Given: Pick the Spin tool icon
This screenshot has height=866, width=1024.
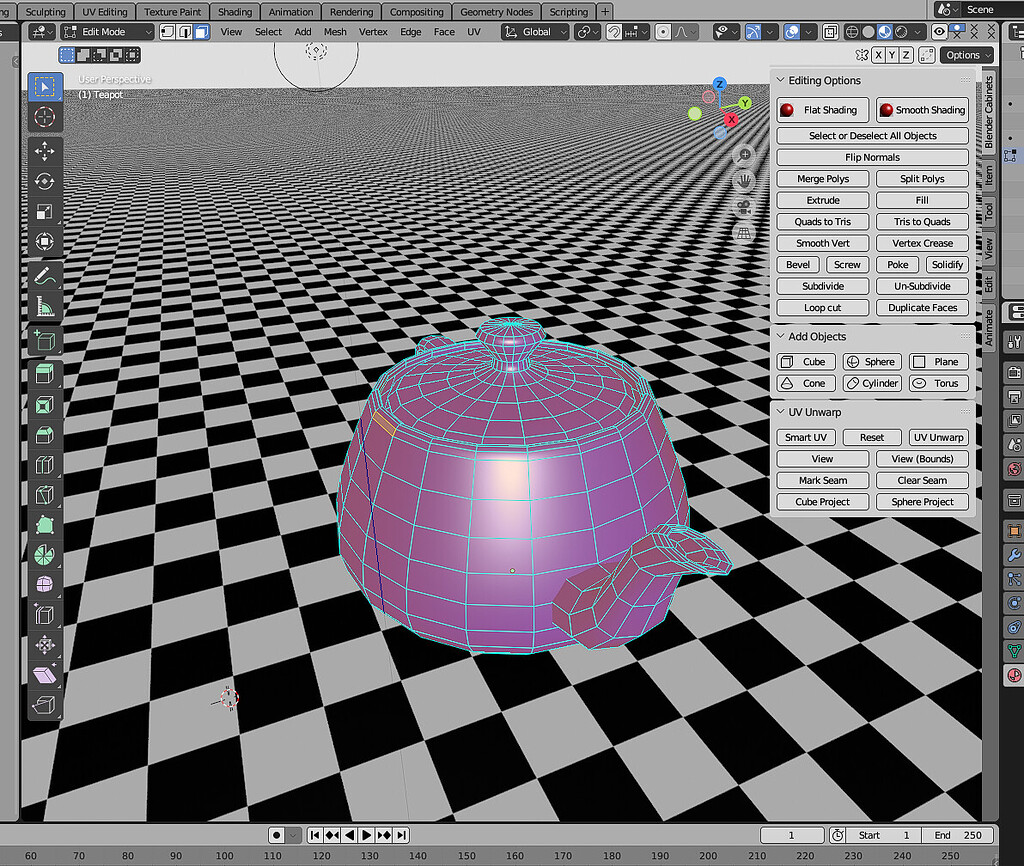Looking at the screenshot, I should pyautogui.click(x=44, y=555).
